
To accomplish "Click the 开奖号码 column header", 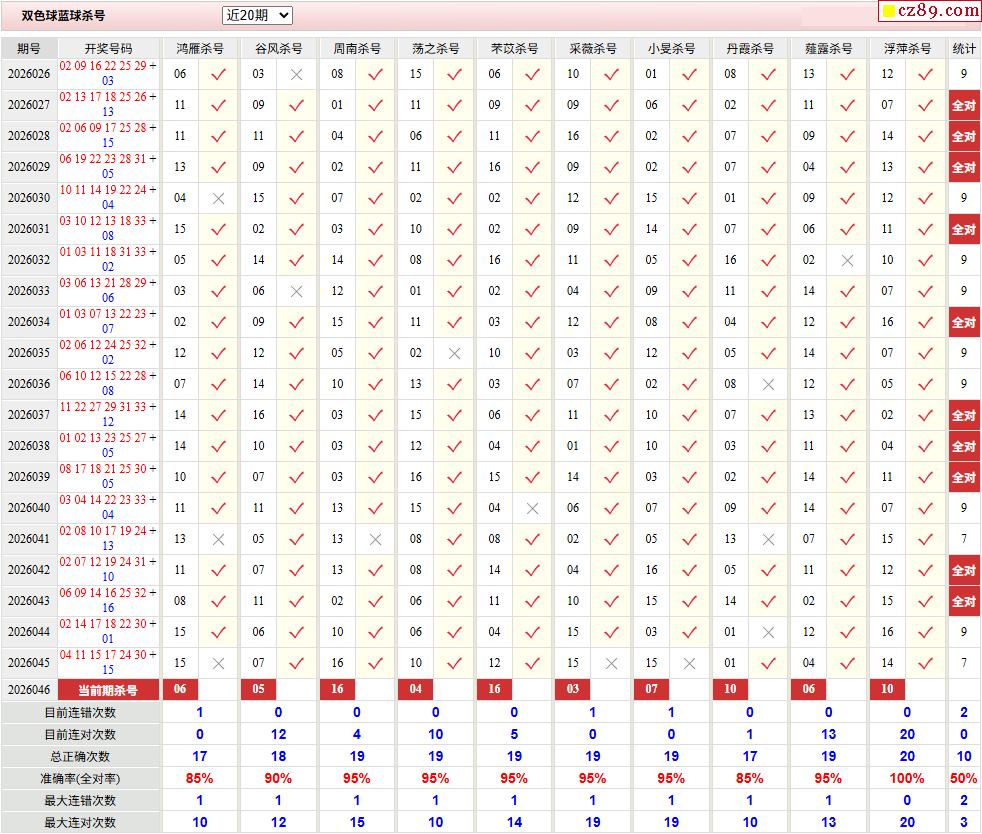I will coord(108,48).
